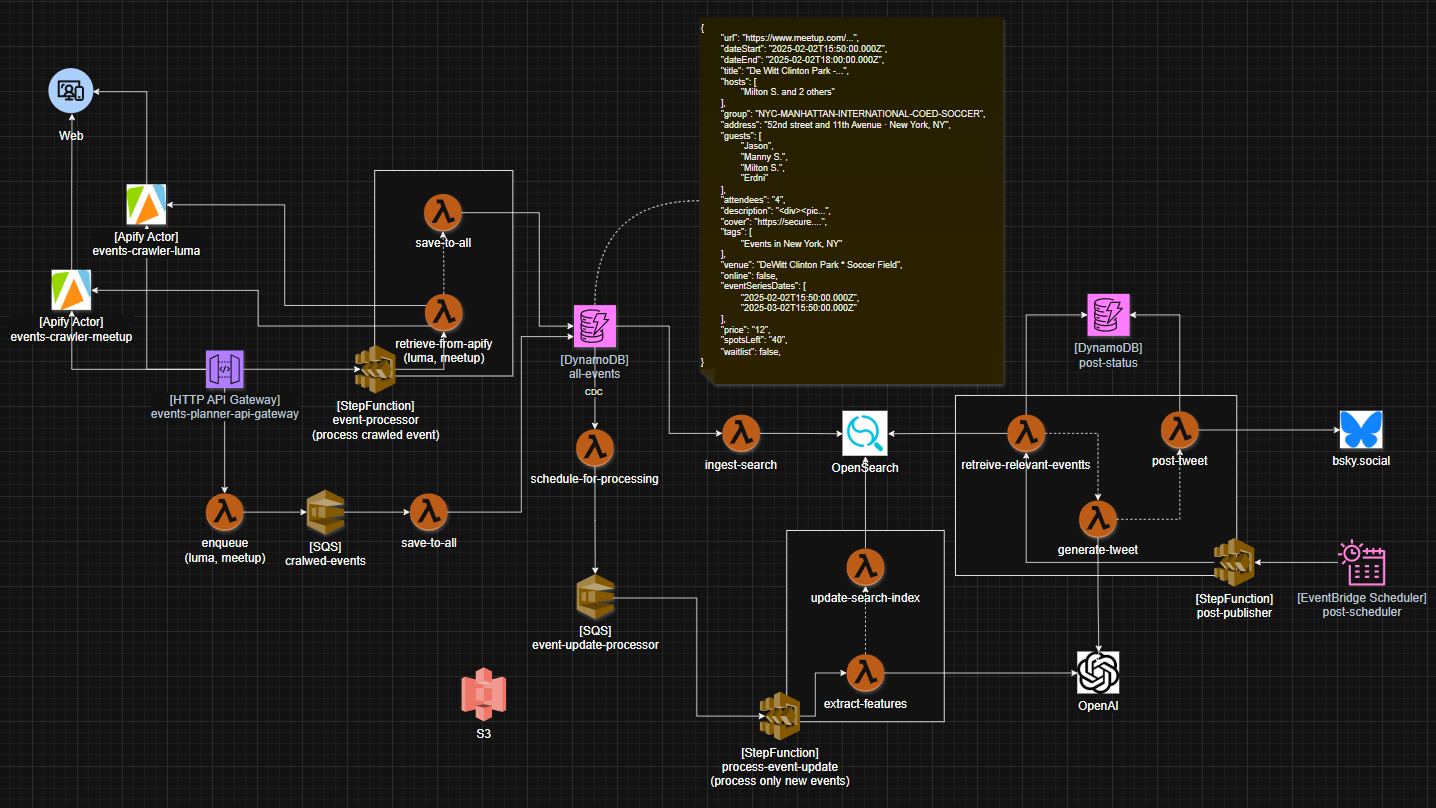The width and height of the screenshot is (1436, 808).
Task: Select the events-crawler-meetup Apify Actor icon
Action: click(x=71, y=290)
